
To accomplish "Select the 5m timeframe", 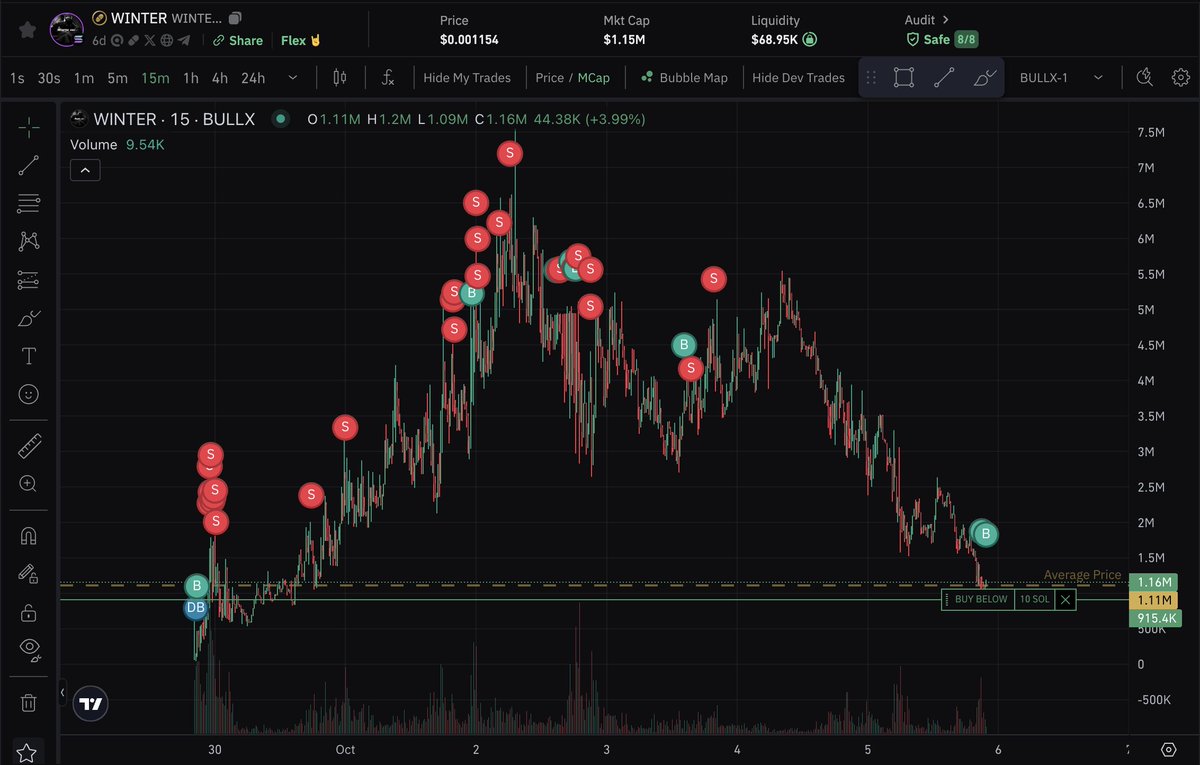I will [x=117, y=77].
